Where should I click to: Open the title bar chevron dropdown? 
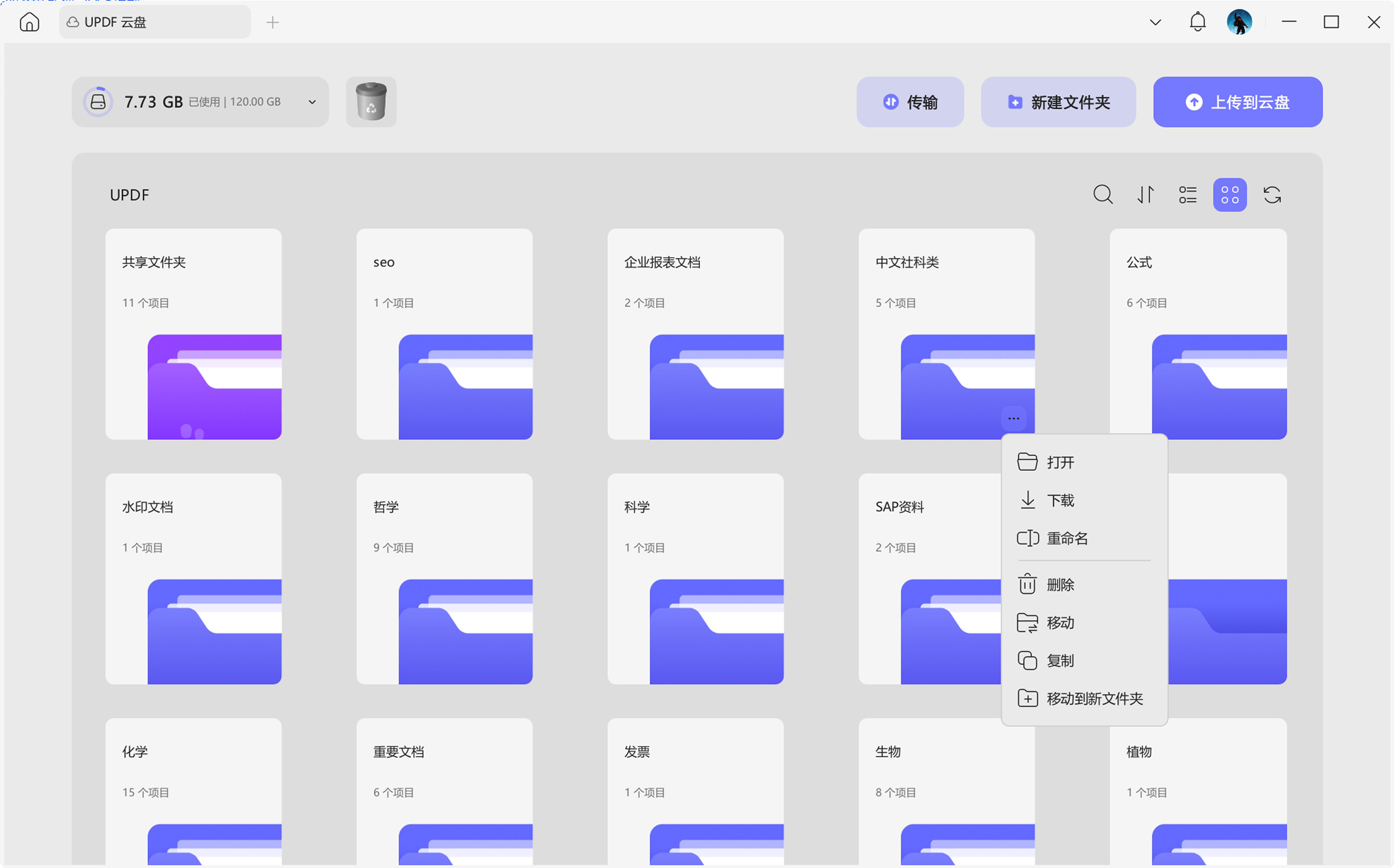coord(1155,22)
